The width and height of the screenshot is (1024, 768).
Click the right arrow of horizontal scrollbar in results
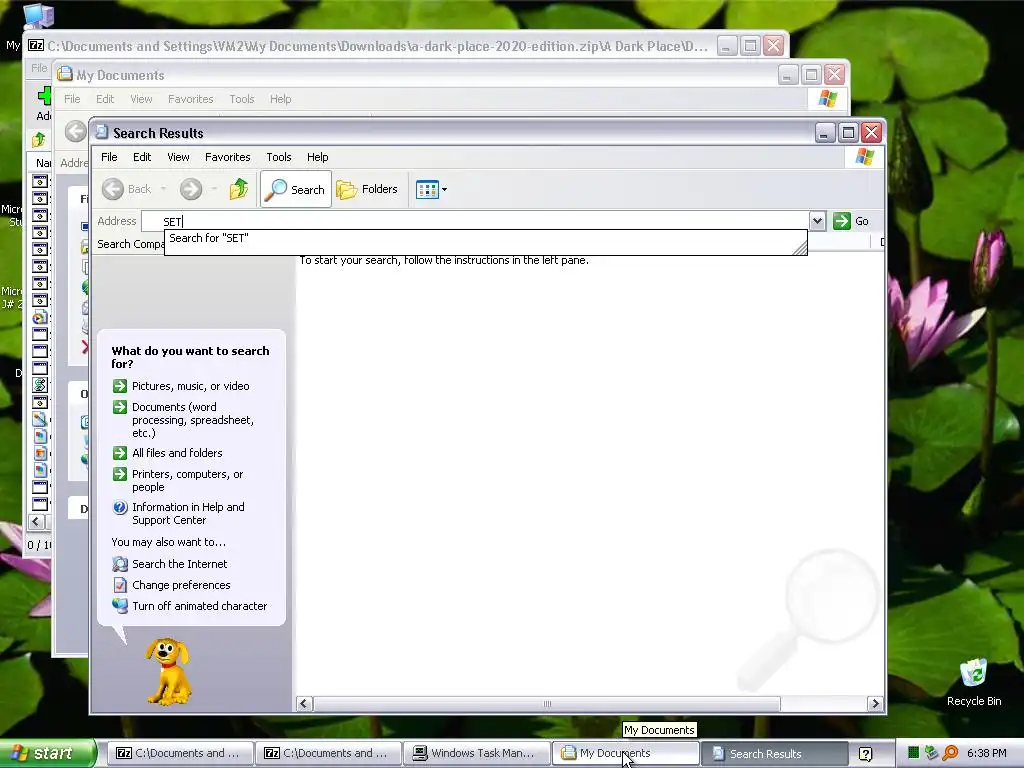[875, 703]
